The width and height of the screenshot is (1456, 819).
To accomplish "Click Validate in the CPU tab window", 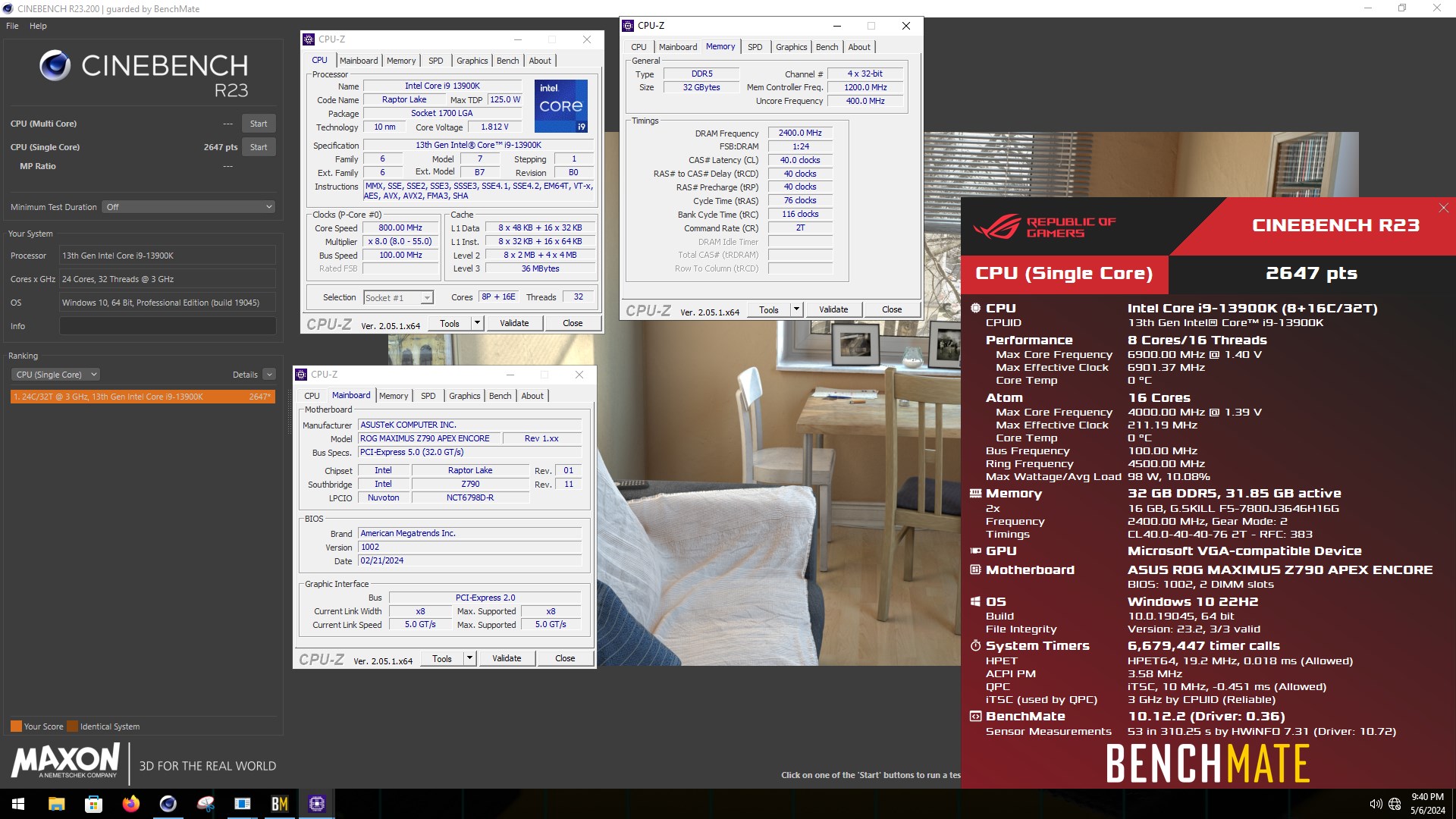I will click(514, 323).
